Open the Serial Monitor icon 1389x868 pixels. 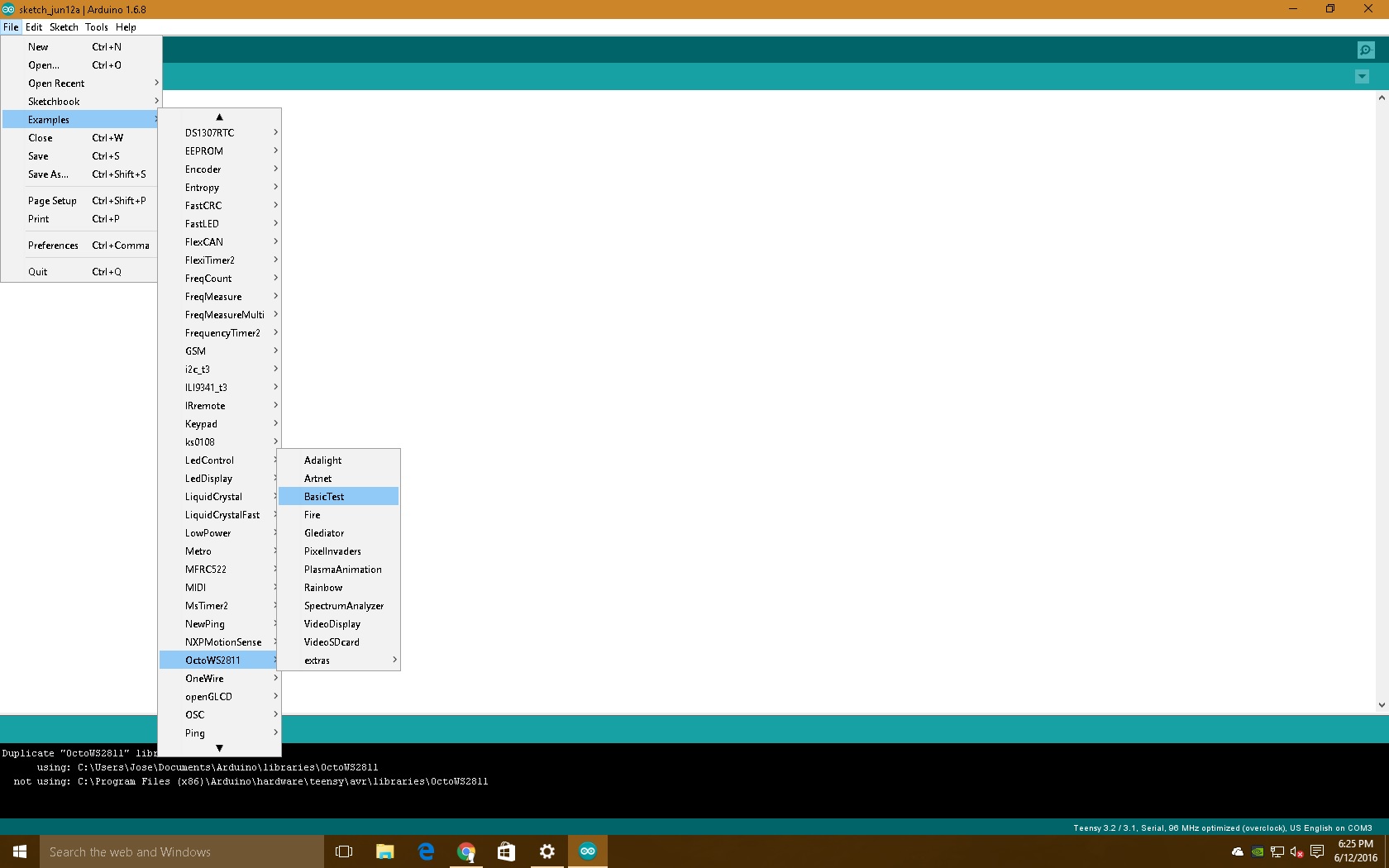(1366, 50)
